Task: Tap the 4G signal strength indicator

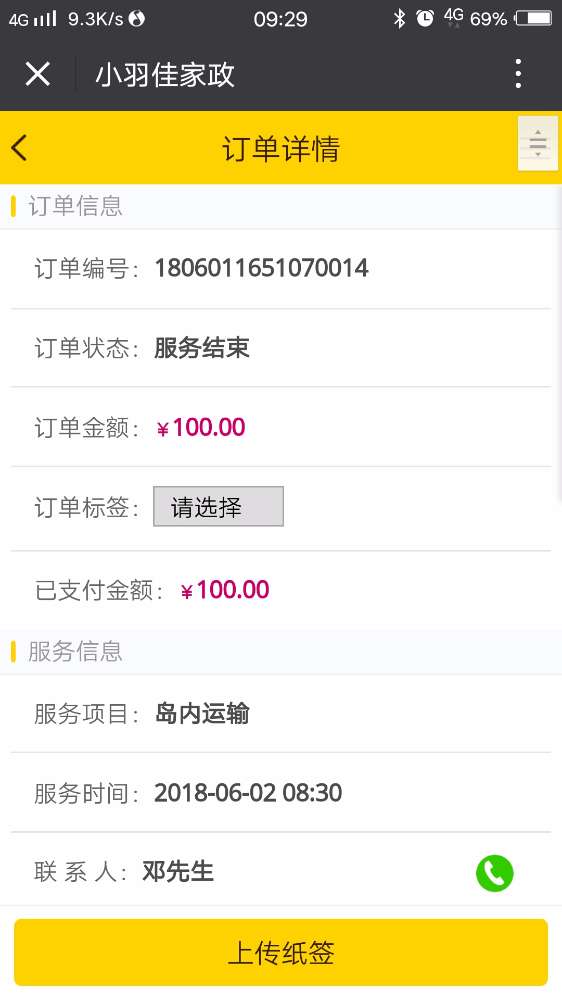Action: click(33, 18)
